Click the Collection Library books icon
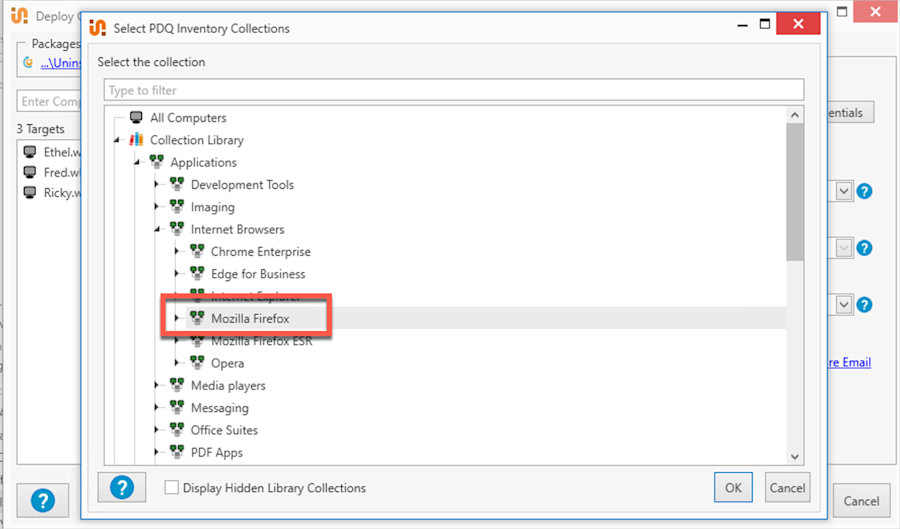900x529 pixels. click(136, 139)
